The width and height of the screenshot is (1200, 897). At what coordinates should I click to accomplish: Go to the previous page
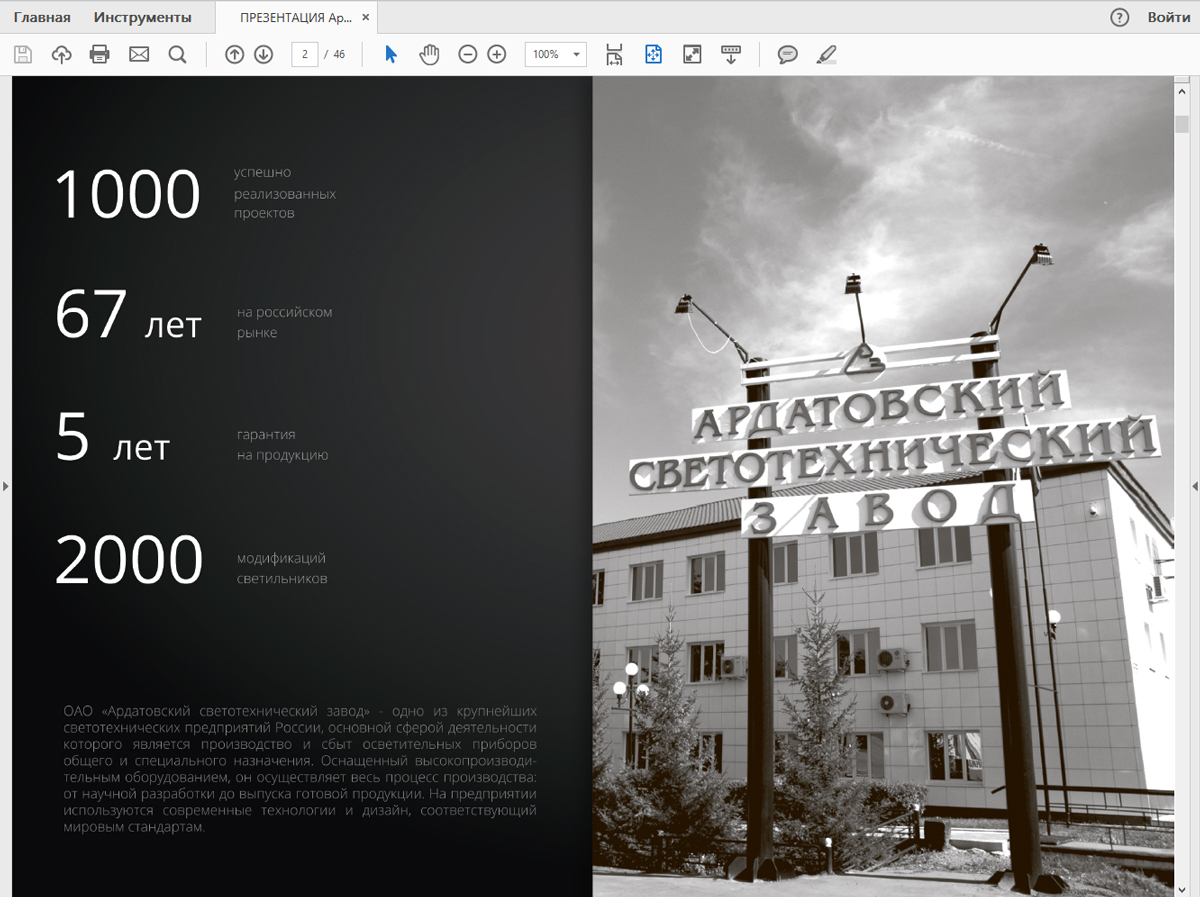(233, 54)
